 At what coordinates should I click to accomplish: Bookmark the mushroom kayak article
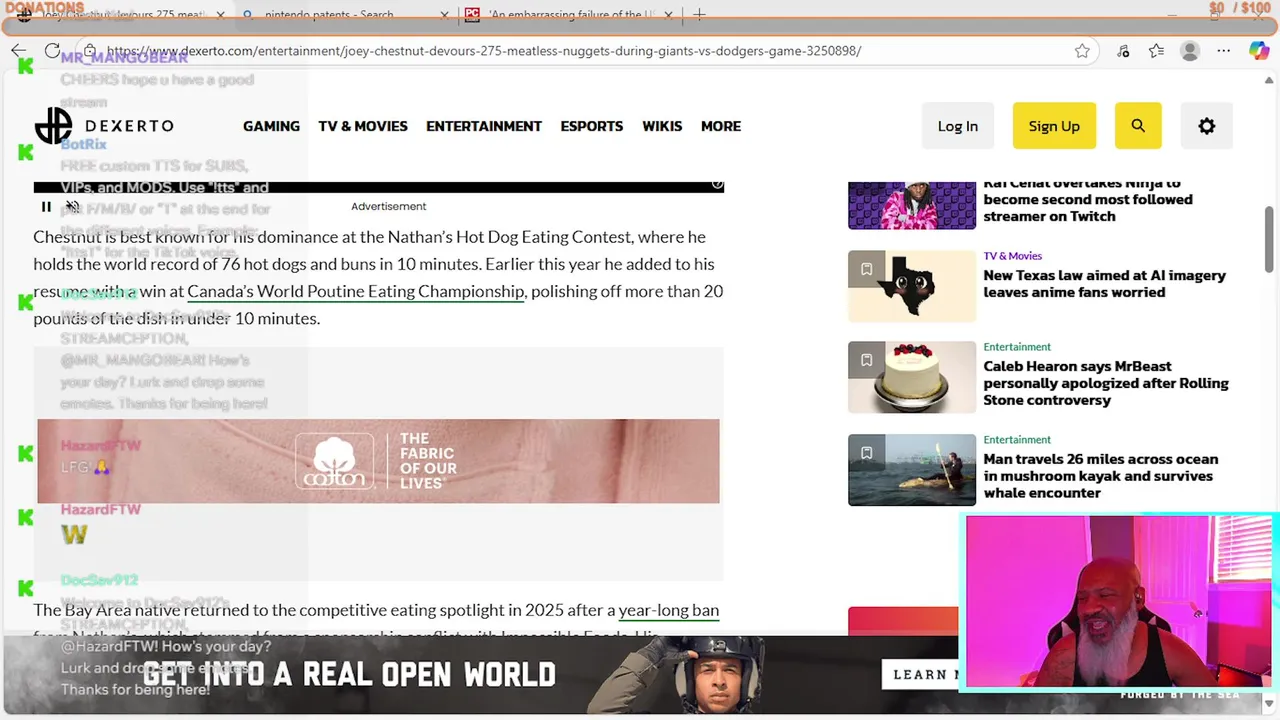coord(867,453)
